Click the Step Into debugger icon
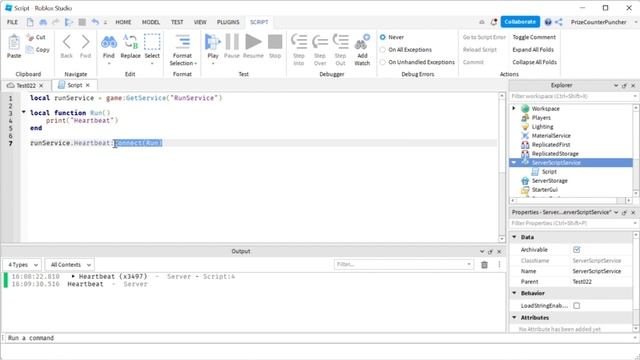Viewport: 640px width, 360px height. coord(299,42)
